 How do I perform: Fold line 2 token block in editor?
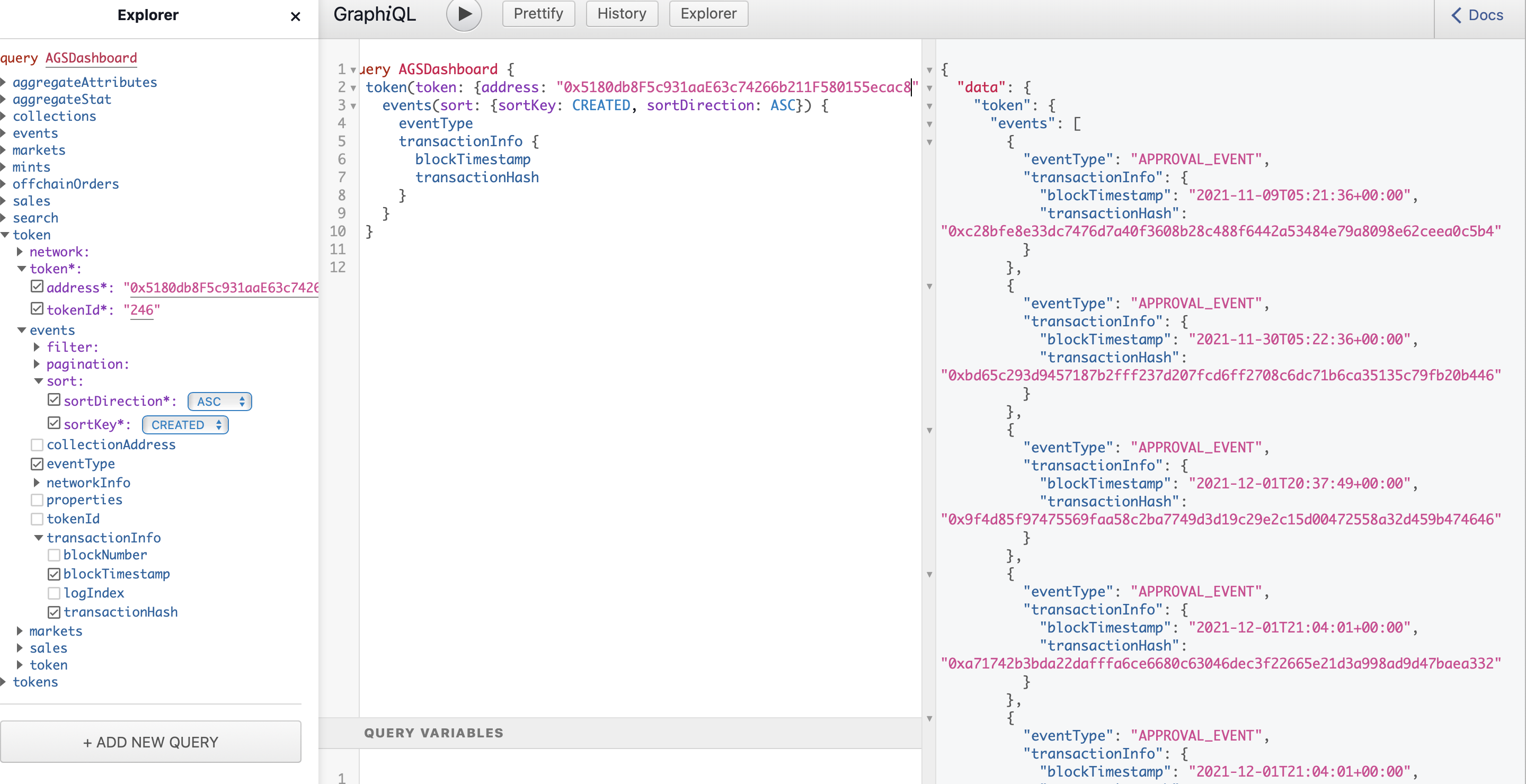(353, 88)
